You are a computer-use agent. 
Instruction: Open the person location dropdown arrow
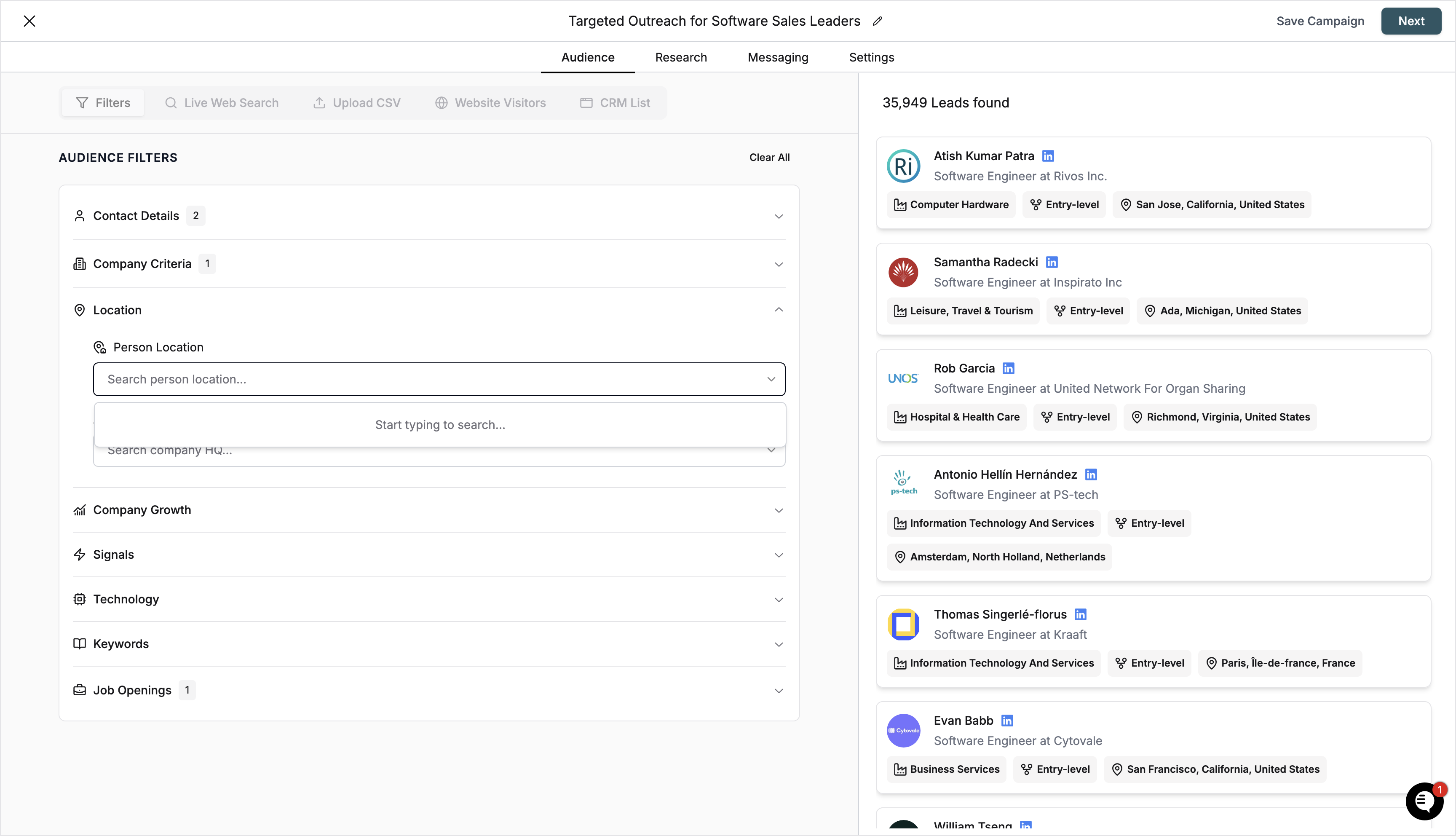(772, 379)
